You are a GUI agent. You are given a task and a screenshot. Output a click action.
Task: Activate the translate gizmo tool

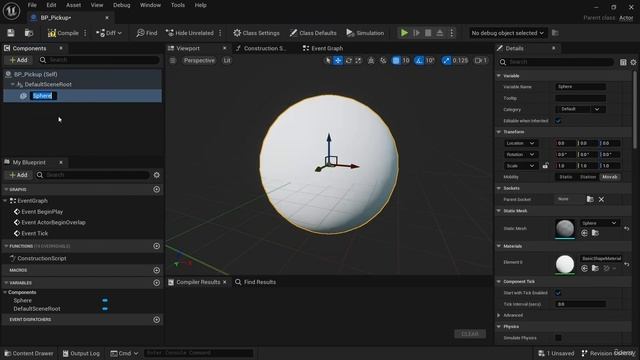click(338, 60)
